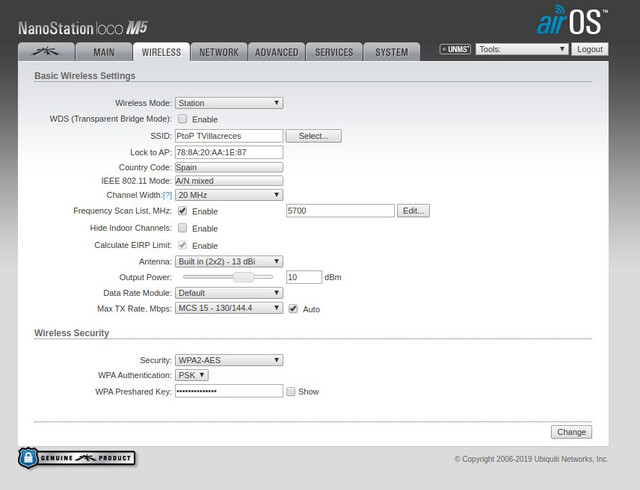This screenshot has width=640, height=490.
Task: Go to the ADVANCED tab
Action: point(276,52)
